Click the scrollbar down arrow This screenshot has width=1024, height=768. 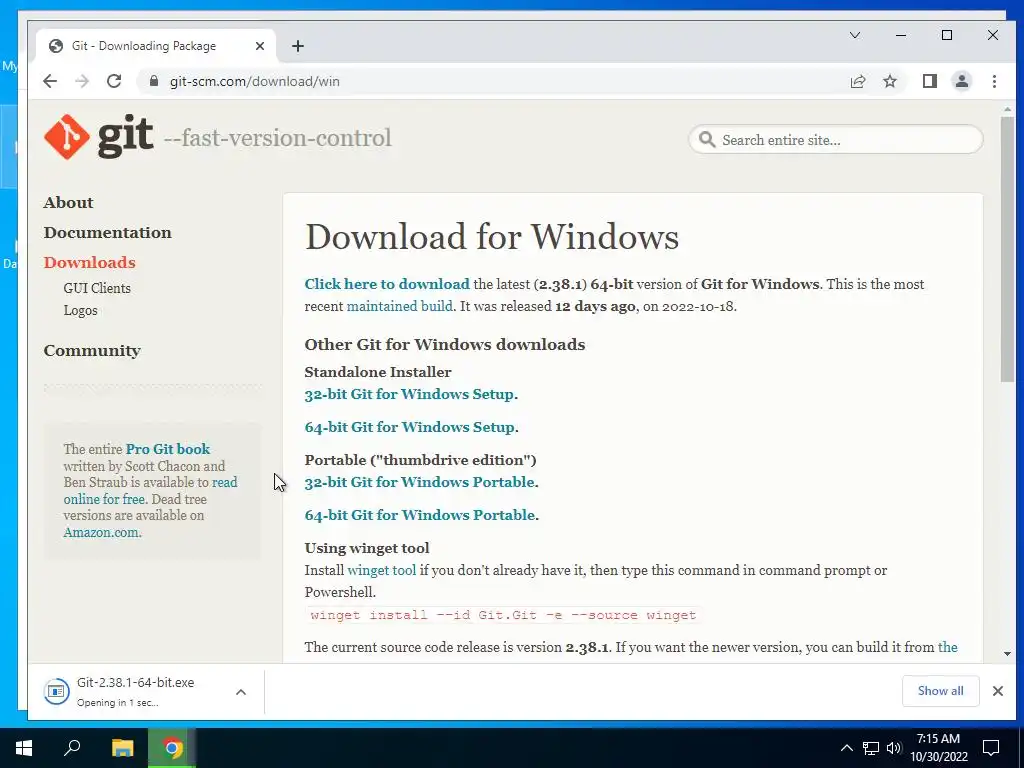pos(1007,654)
